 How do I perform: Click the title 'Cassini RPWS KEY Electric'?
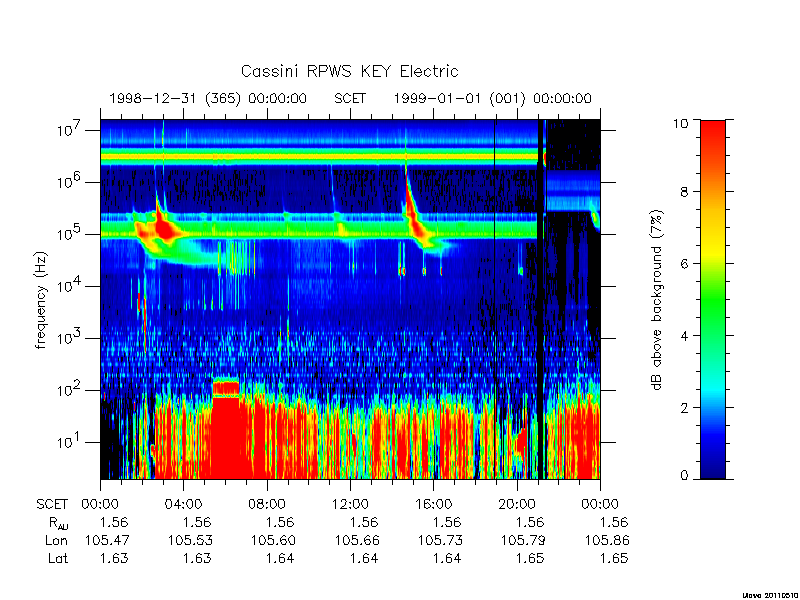[x=349, y=71]
